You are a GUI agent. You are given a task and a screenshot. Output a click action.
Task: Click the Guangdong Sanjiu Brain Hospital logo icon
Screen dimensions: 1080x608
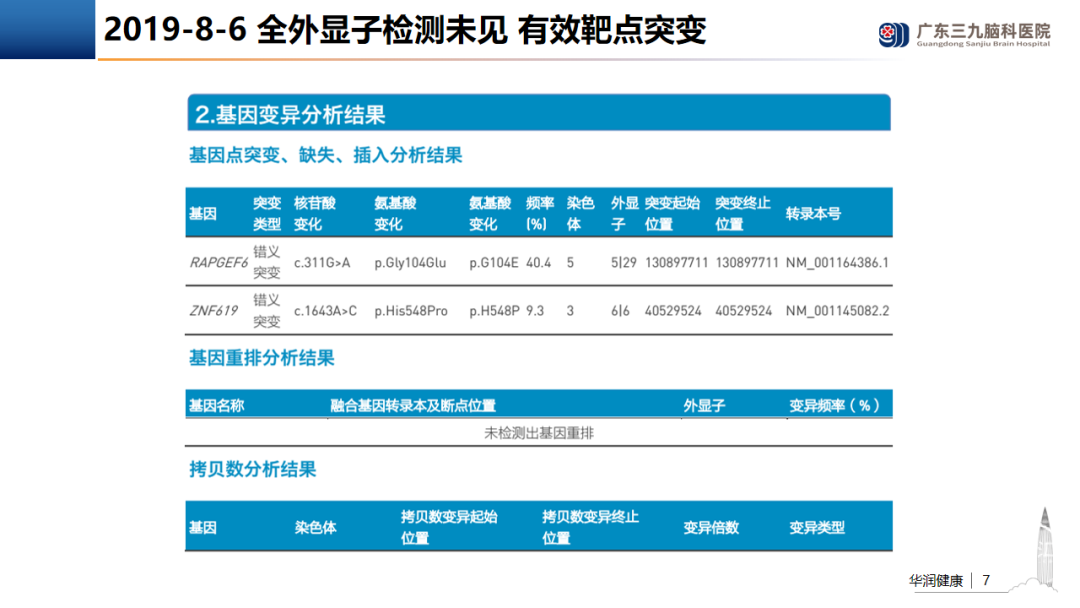coord(894,34)
